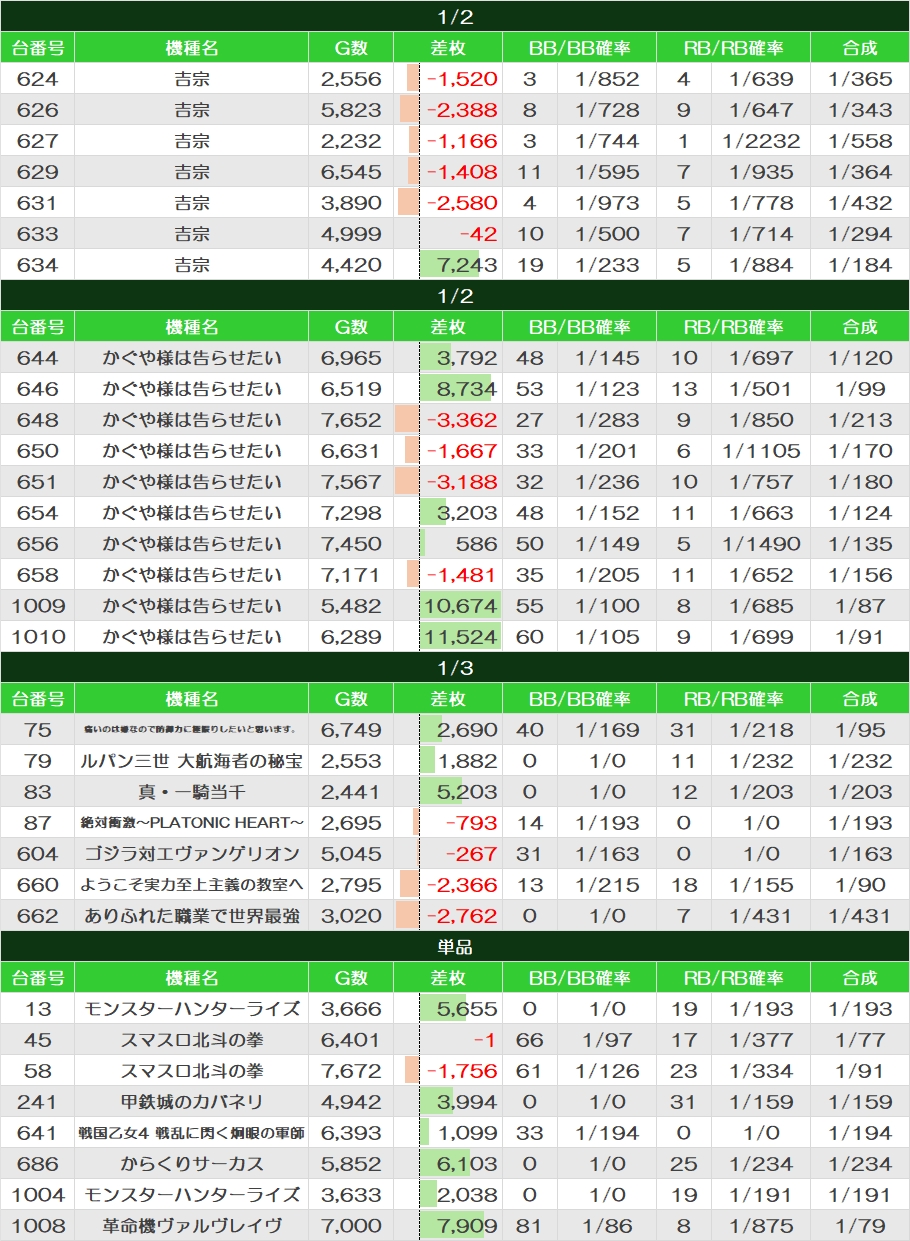Click the -1 difference value in row 45
Viewport: 910px width, 1241px height.
point(484,1040)
